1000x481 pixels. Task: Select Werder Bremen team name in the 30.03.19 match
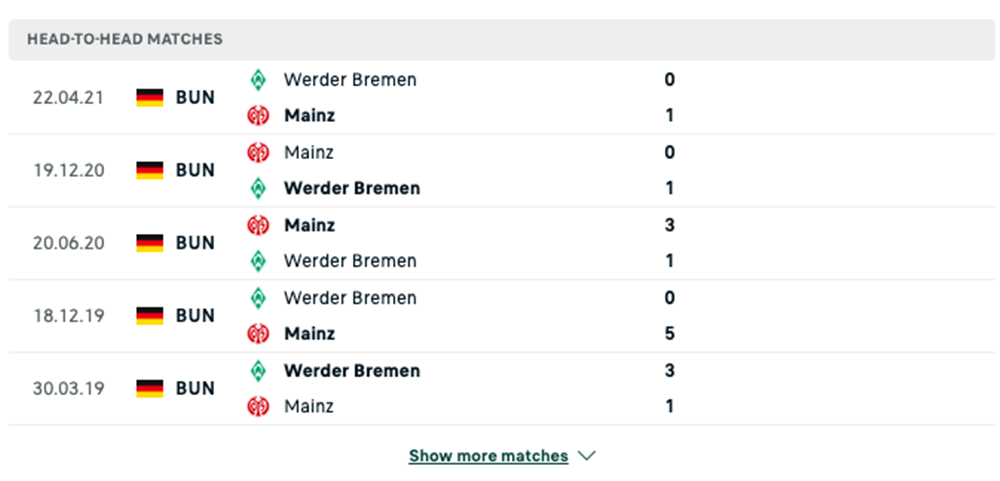coord(352,371)
